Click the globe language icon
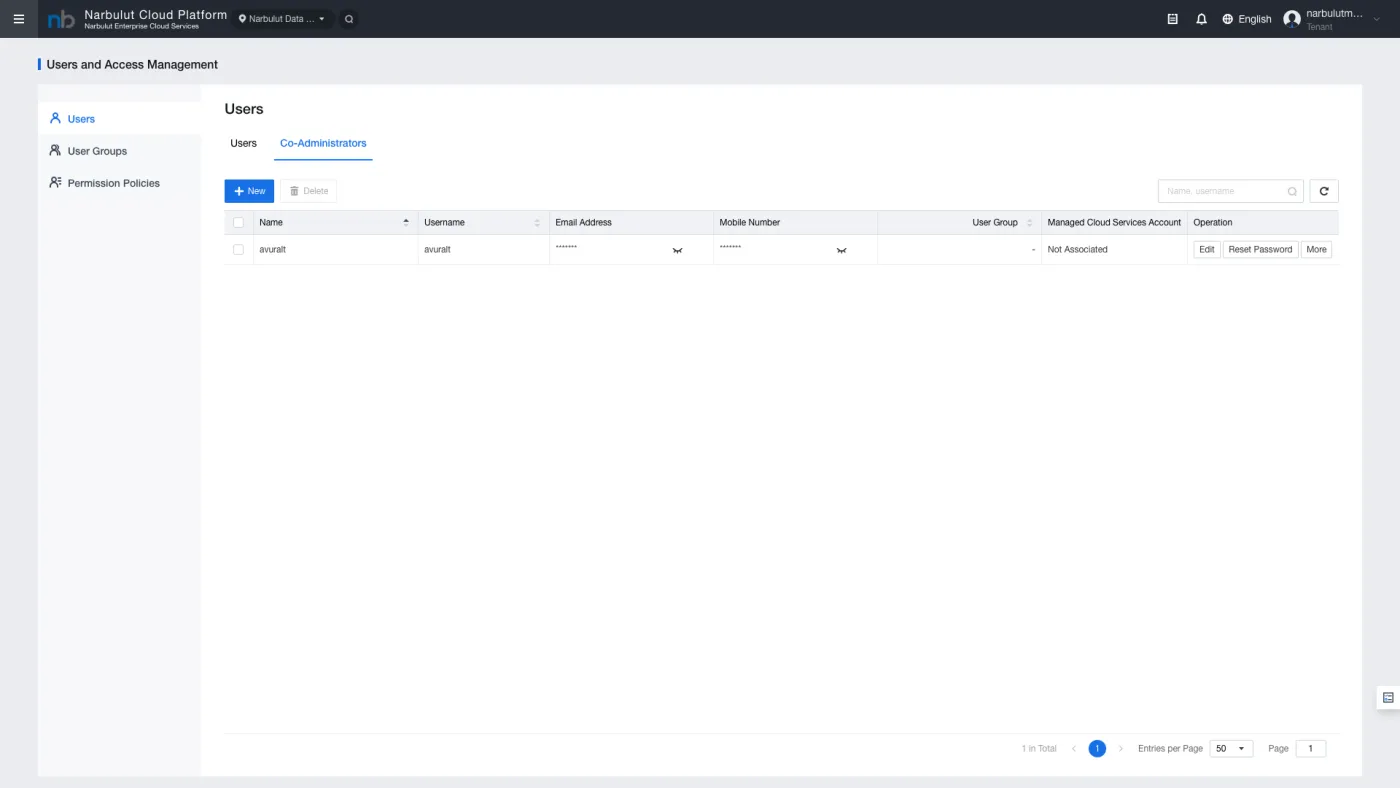Image resolution: width=1400 pixels, height=788 pixels. click(x=1228, y=19)
